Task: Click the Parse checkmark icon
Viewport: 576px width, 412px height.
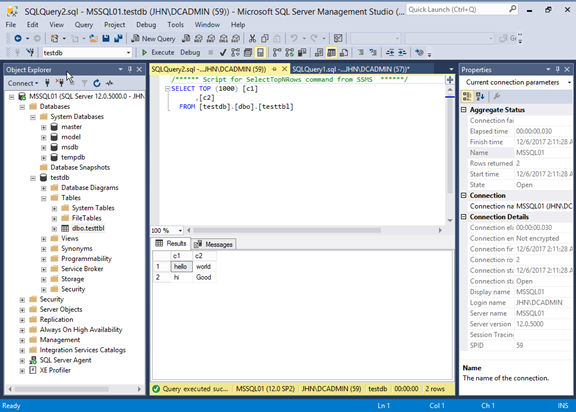Action: [x=223, y=53]
